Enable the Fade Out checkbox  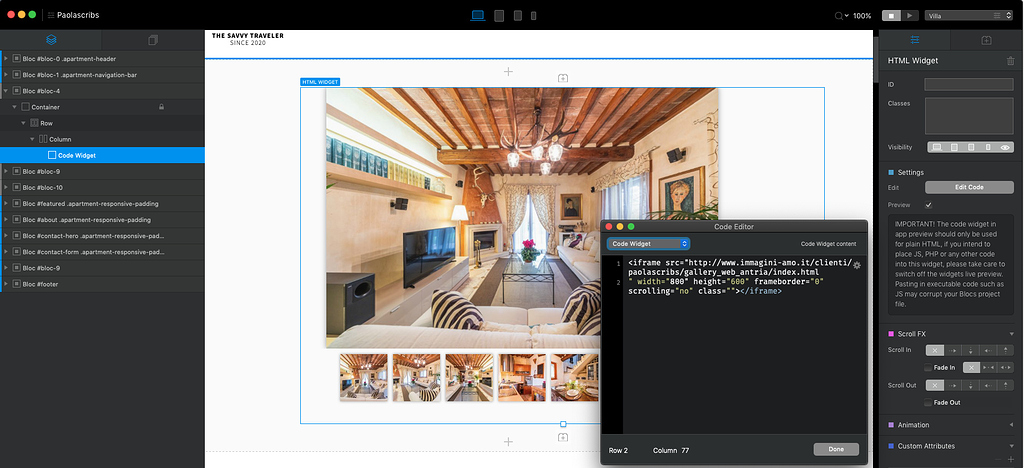(927, 402)
